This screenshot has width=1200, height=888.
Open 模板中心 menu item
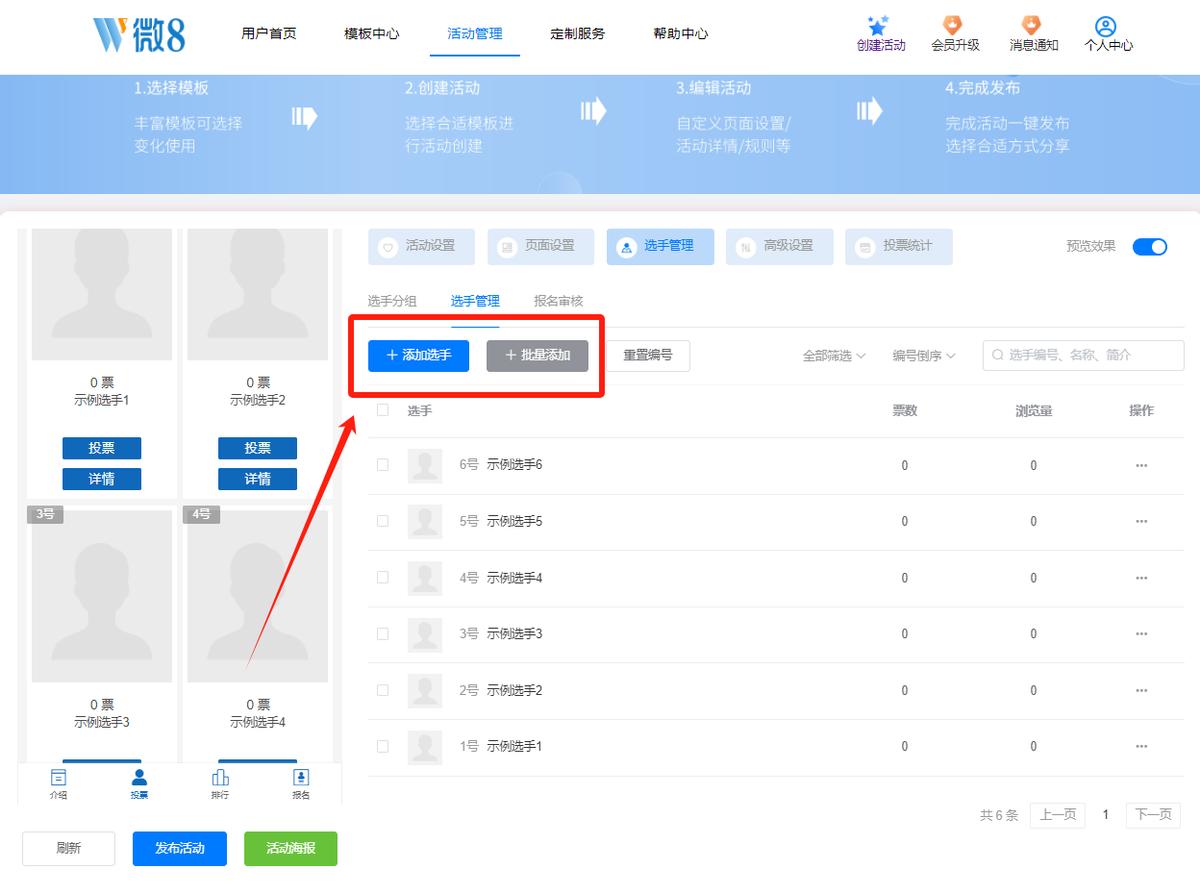[x=372, y=33]
